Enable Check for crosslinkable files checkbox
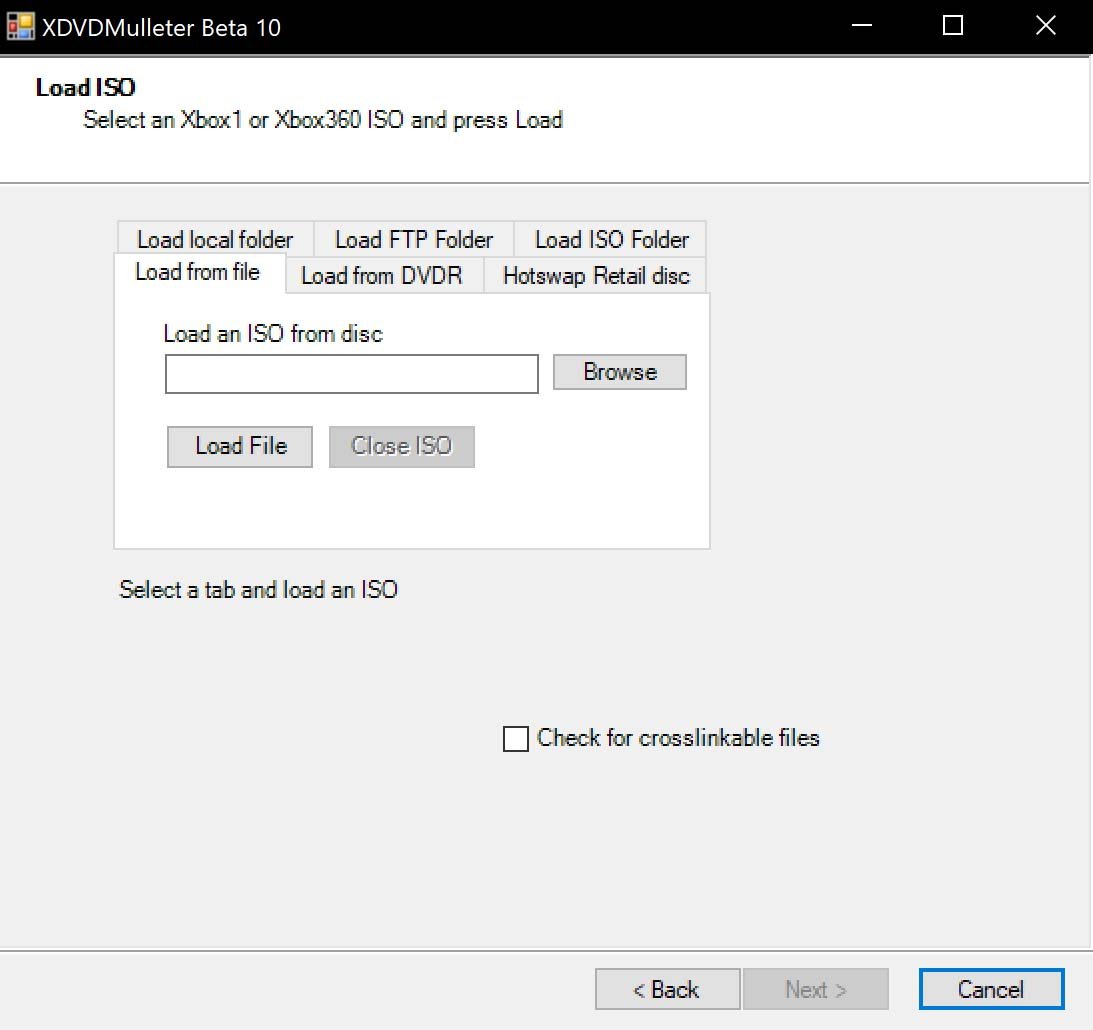The height and width of the screenshot is (1030, 1093). point(516,739)
